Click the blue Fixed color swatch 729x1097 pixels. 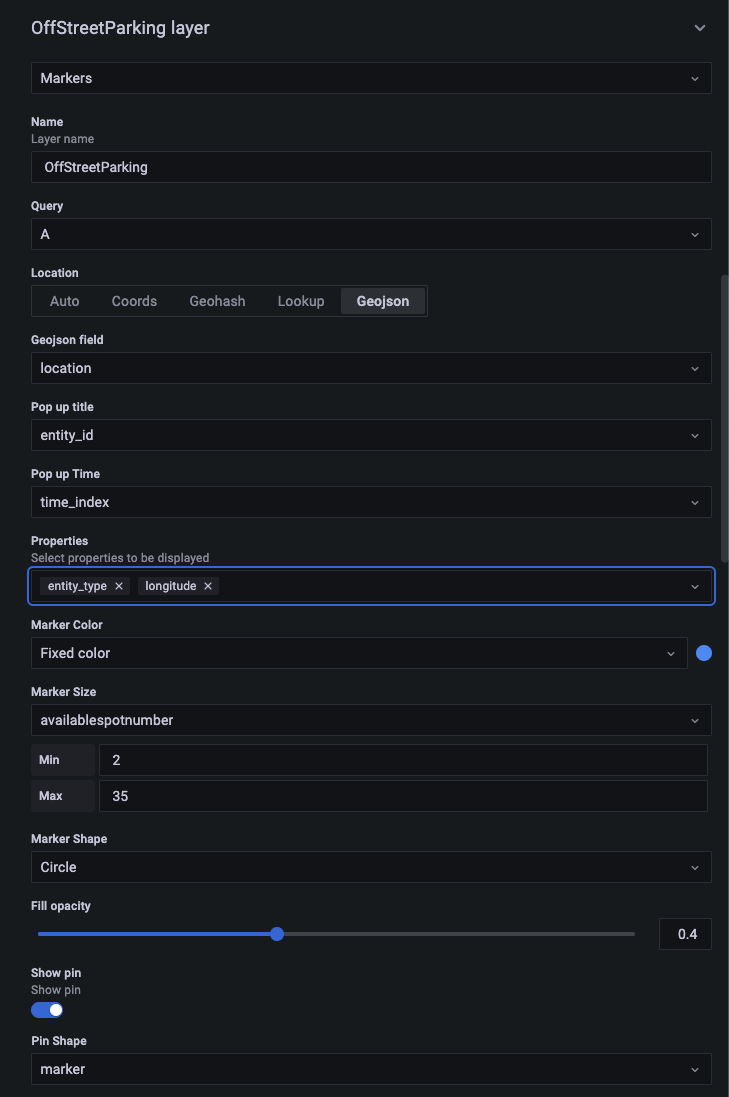pyautogui.click(x=704, y=653)
